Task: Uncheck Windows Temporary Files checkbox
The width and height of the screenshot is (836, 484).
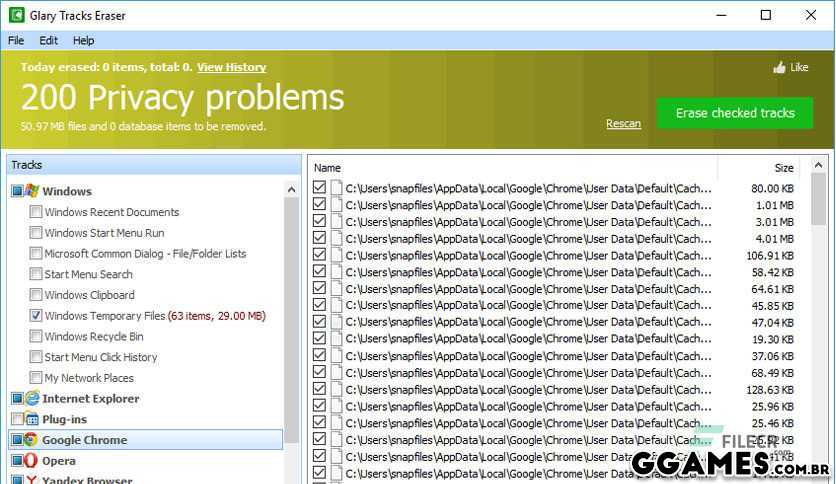Action: pyautogui.click(x=36, y=316)
